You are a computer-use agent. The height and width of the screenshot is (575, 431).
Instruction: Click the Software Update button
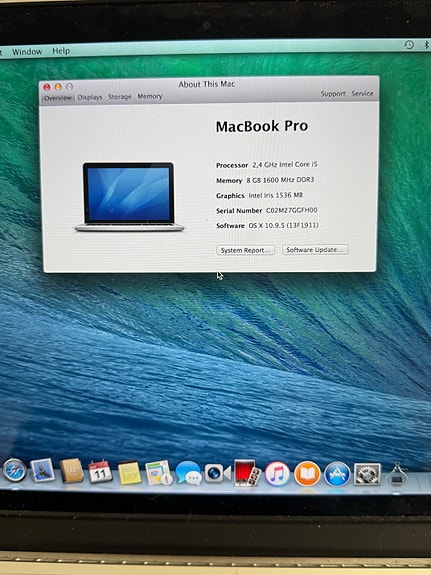pyautogui.click(x=315, y=250)
